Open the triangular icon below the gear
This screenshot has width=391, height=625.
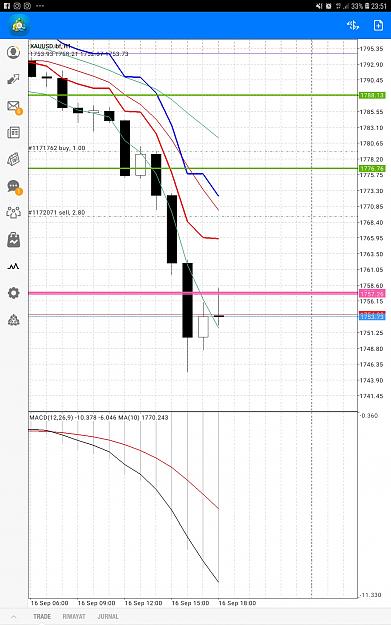click(14, 320)
